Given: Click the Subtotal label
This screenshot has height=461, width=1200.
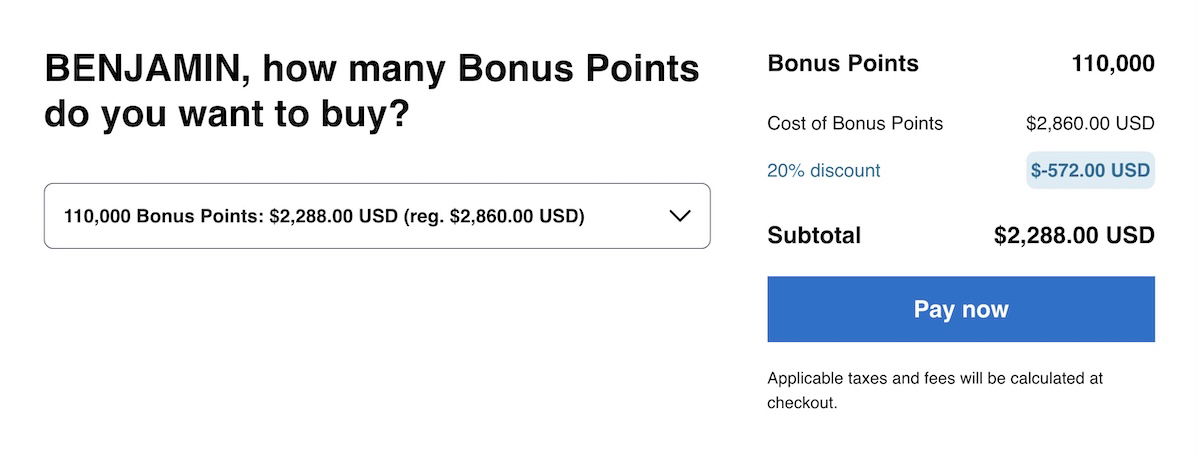Looking at the screenshot, I should 813,236.
